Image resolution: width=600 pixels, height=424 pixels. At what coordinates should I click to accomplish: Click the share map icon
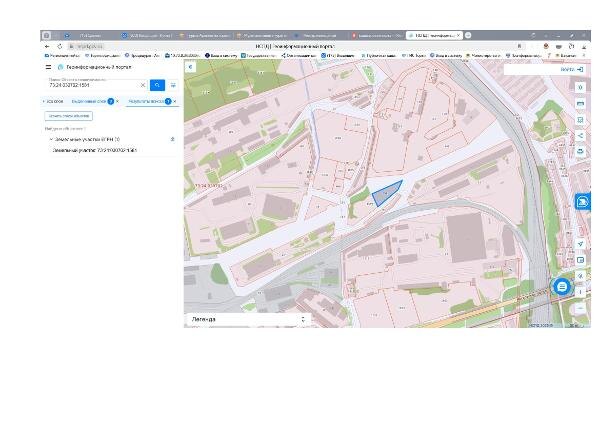(x=580, y=135)
